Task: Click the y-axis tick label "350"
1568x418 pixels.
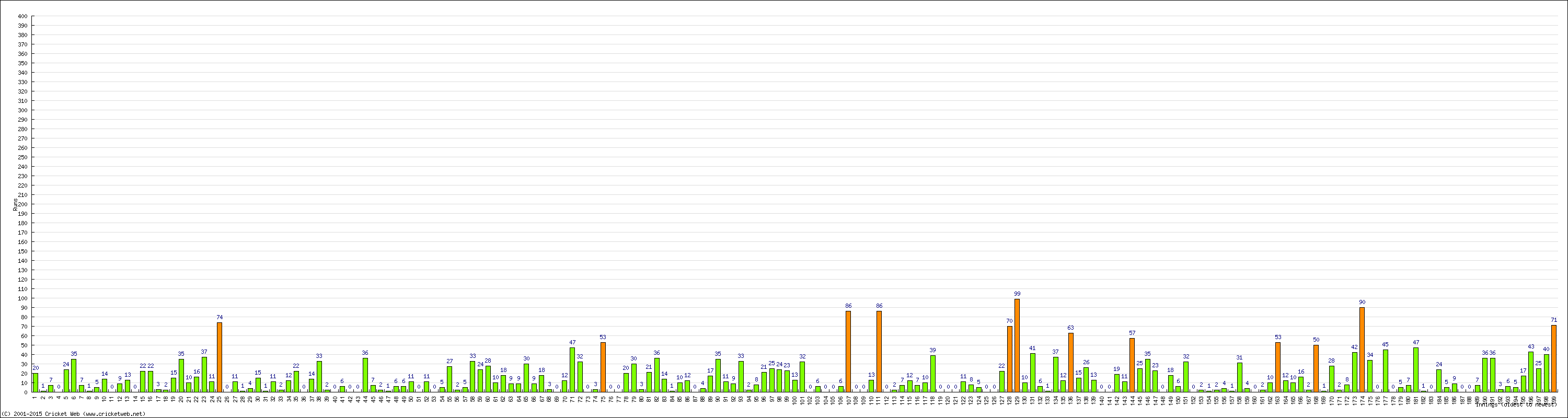Action: pyautogui.click(x=22, y=63)
